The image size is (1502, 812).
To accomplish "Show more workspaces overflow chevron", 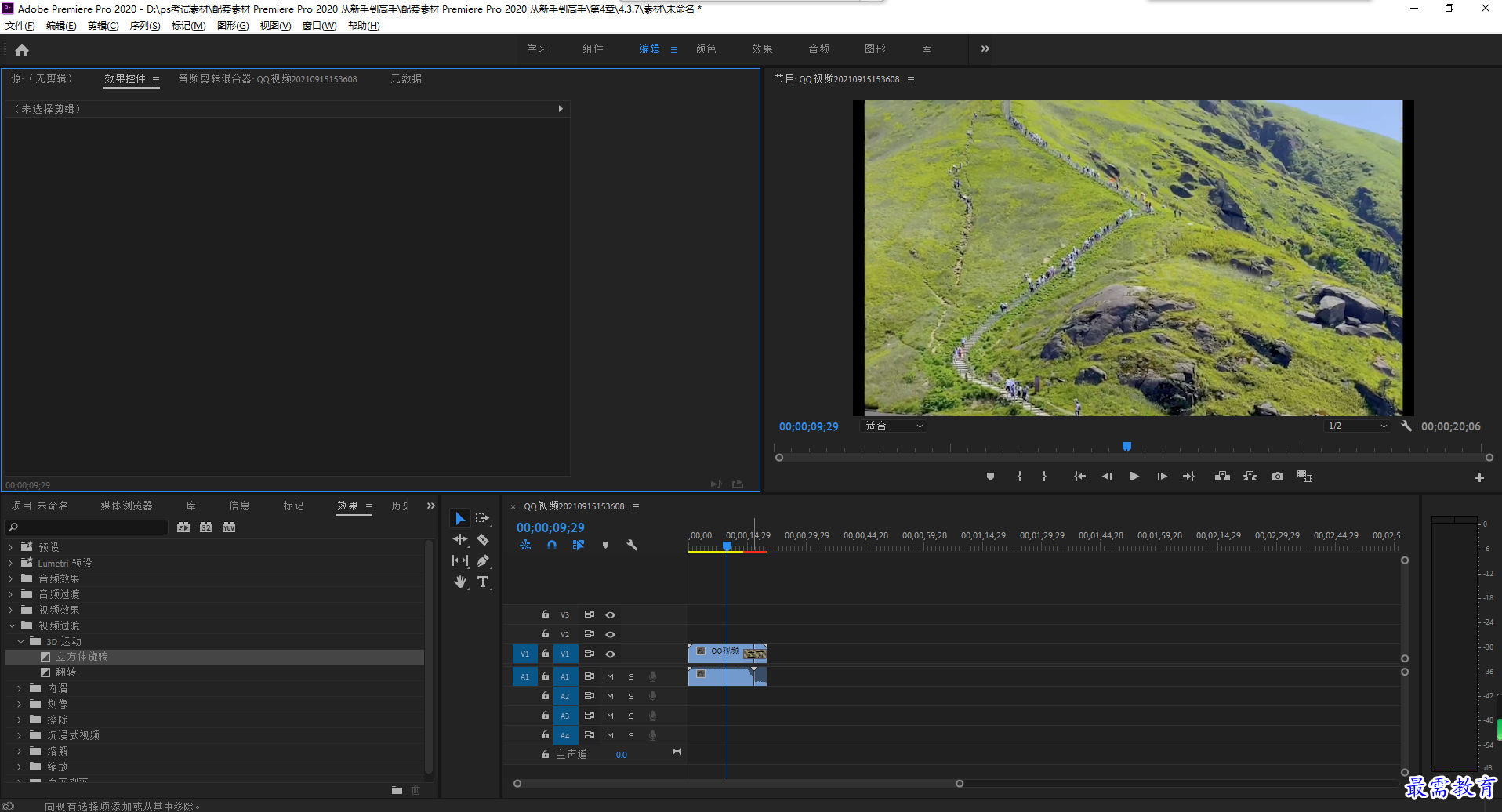I will tap(985, 49).
